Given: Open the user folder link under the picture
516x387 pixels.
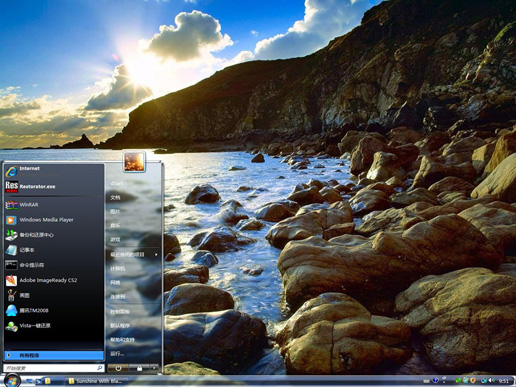Looking at the screenshot, I should pos(133,183).
